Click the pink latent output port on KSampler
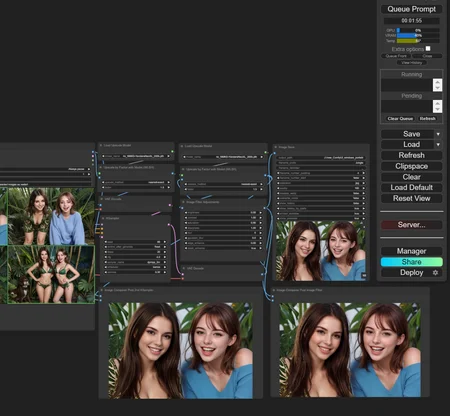450x416 pixels. (x=169, y=224)
